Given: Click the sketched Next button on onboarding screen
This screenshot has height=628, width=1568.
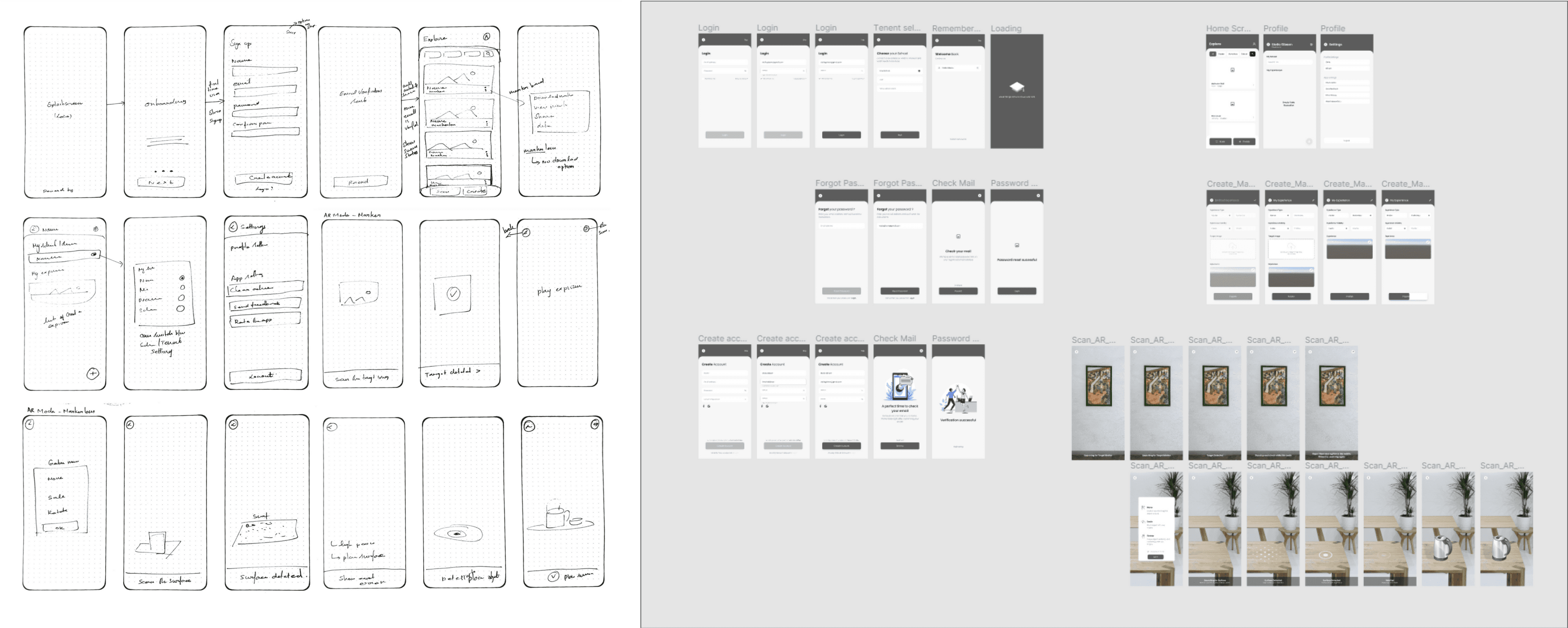Looking at the screenshot, I should 161,182.
